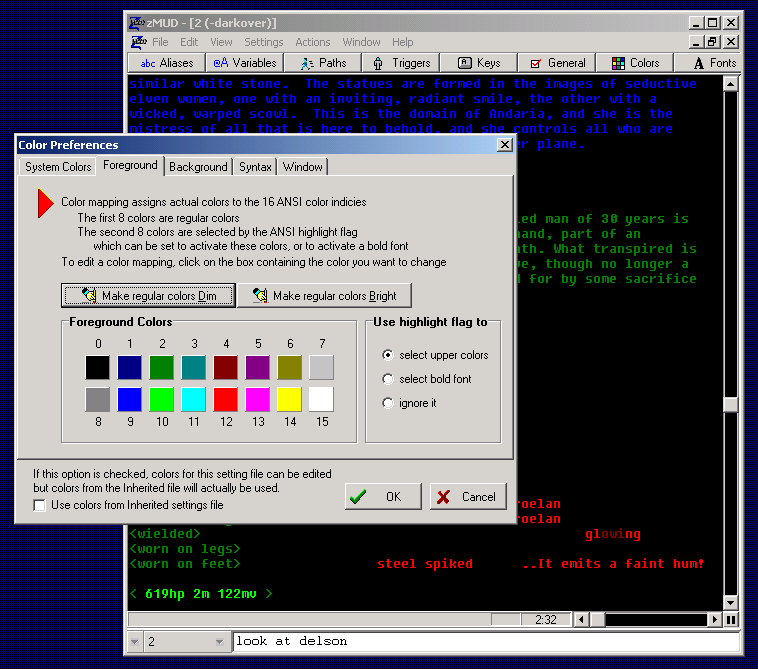Edit the teal color swatch 3

(x=193, y=367)
